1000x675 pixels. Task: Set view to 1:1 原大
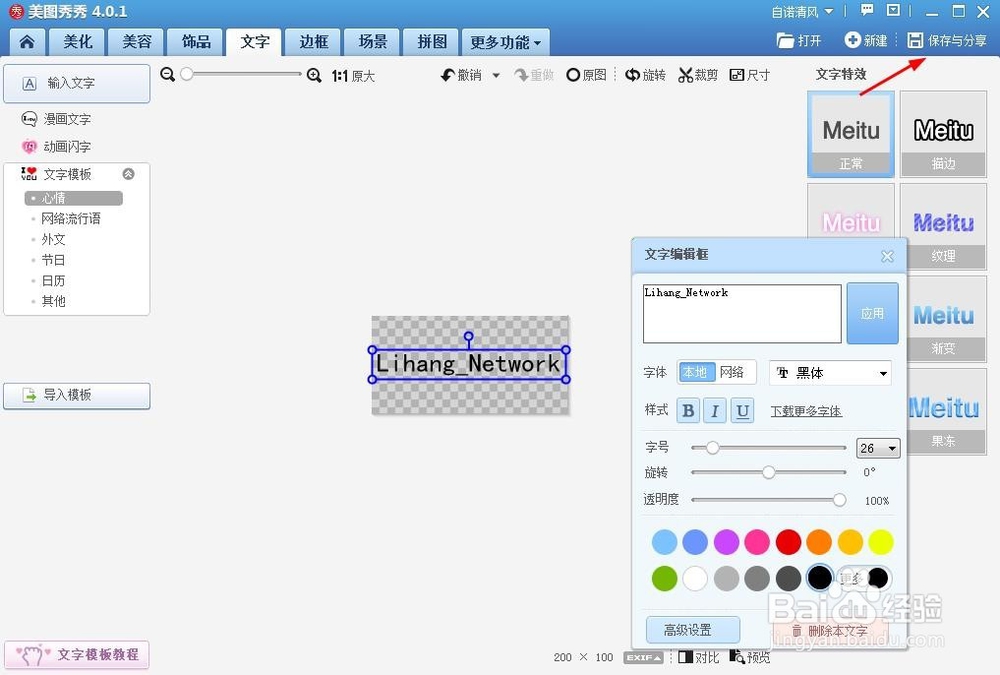(x=353, y=76)
